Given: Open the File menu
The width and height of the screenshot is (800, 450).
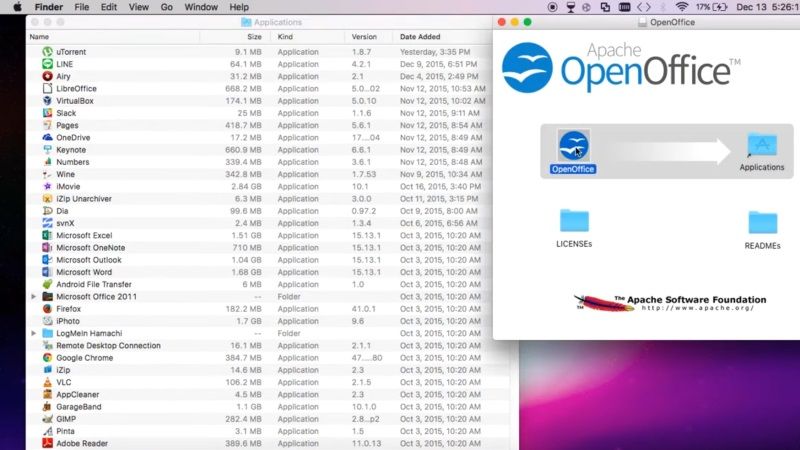Looking at the screenshot, I should pyautogui.click(x=82, y=7).
